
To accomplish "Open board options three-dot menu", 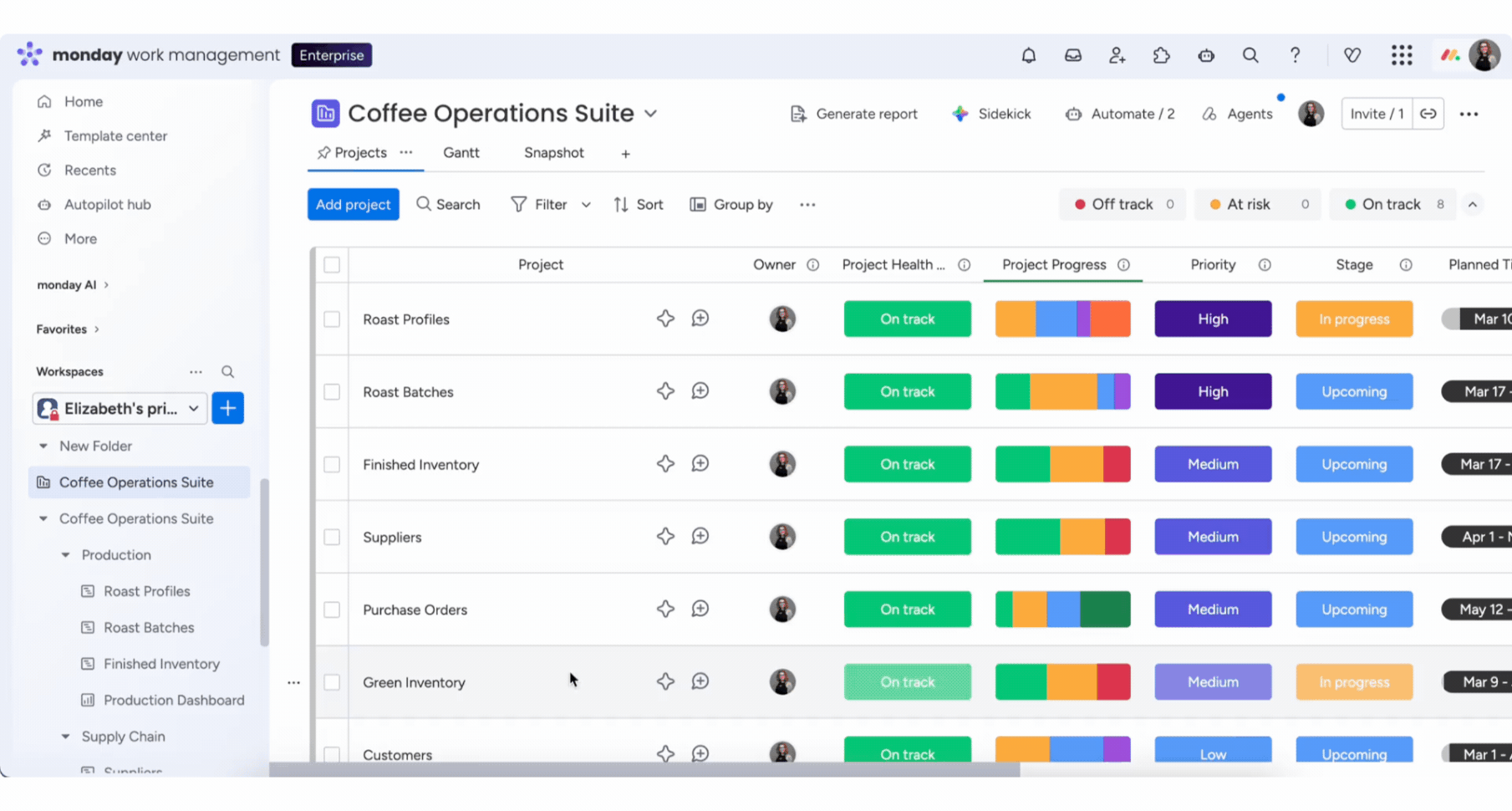I will (1469, 114).
